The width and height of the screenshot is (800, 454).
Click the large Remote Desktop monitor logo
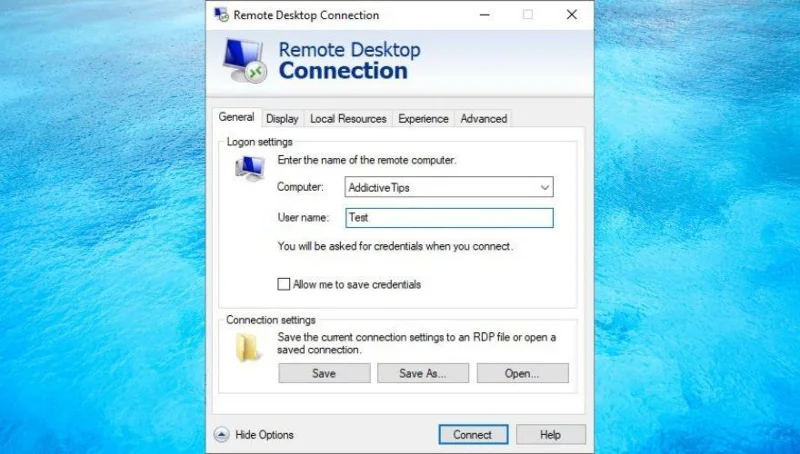[x=245, y=60]
